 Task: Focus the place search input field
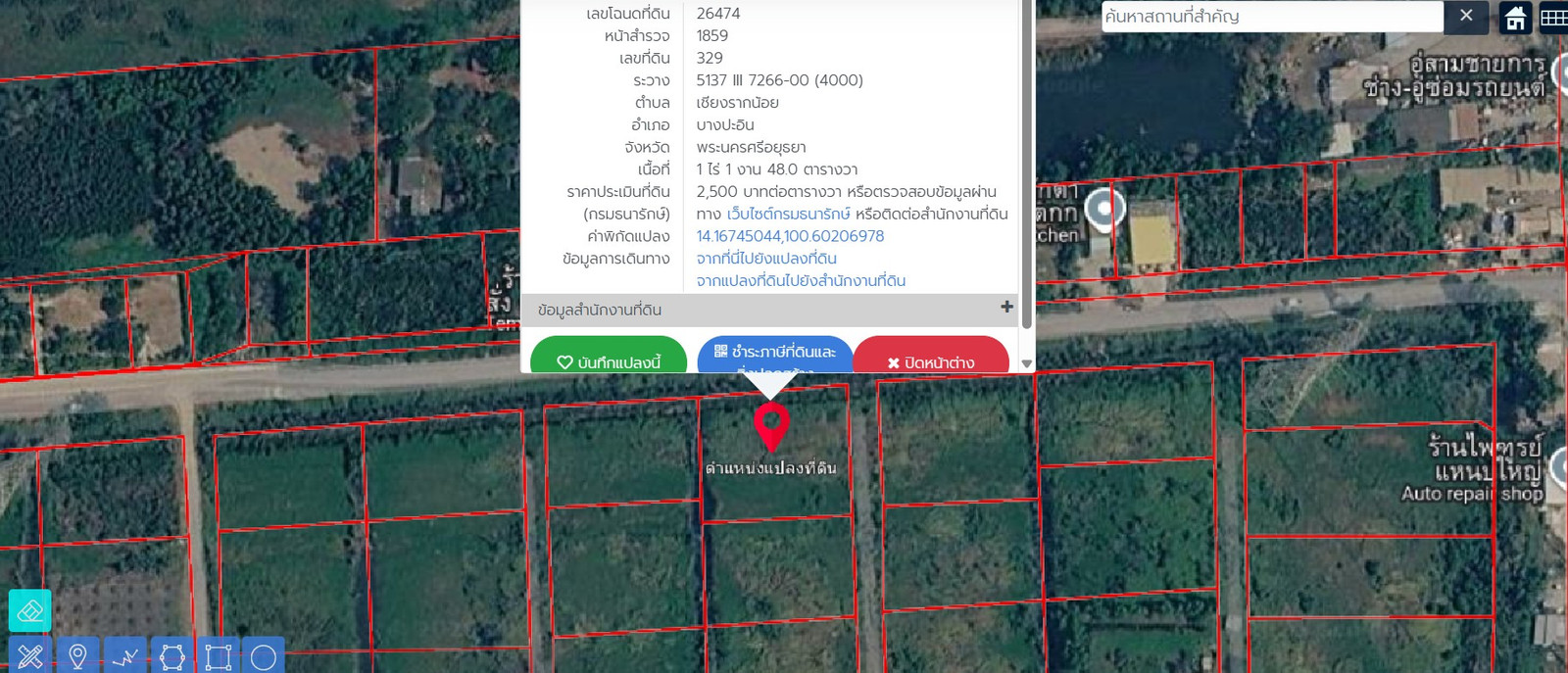pyautogui.click(x=1272, y=17)
